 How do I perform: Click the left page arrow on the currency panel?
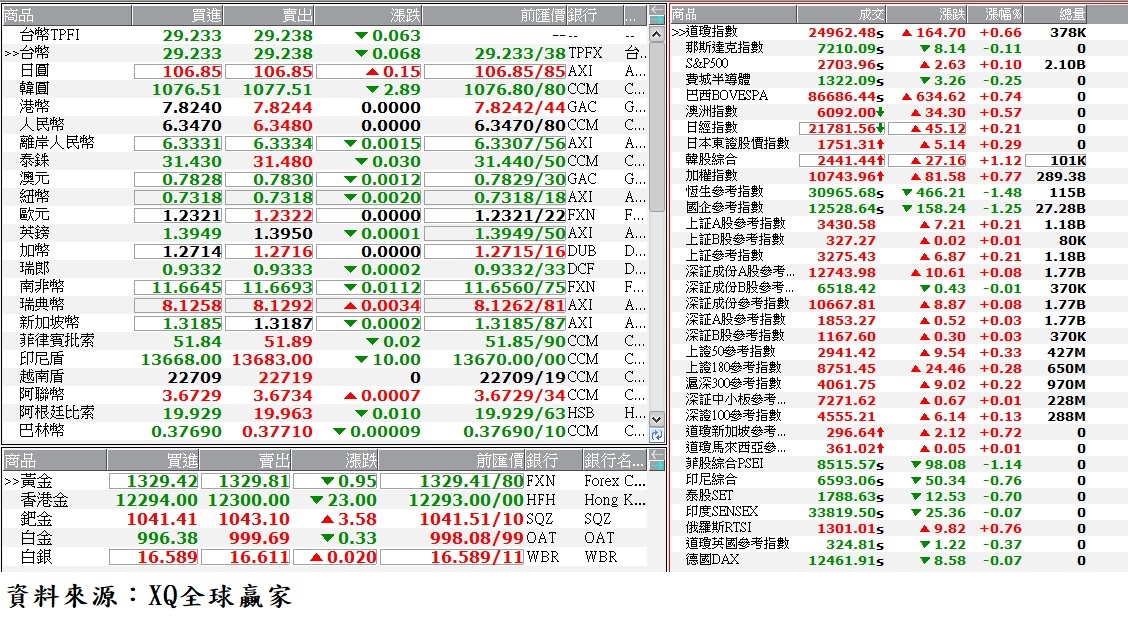(x=657, y=9)
